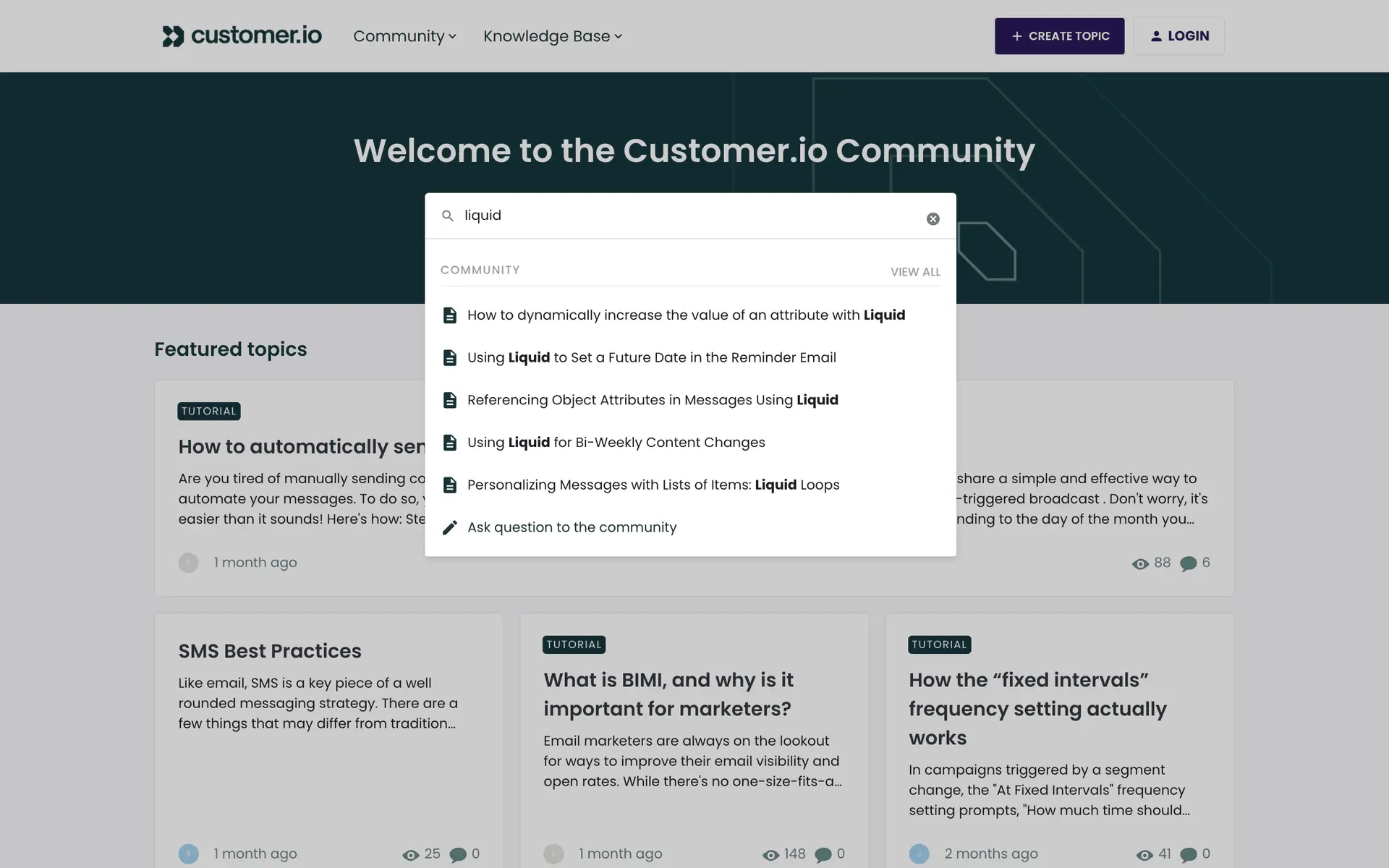Open result about dynamically increasing attribute value
The image size is (1389, 868).
click(685, 315)
